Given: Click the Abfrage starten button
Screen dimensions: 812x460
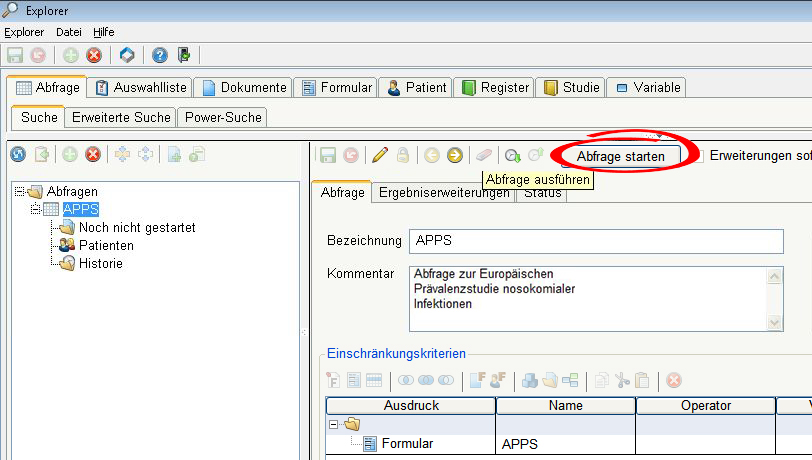Looking at the screenshot, I should (x=621, y=156).
